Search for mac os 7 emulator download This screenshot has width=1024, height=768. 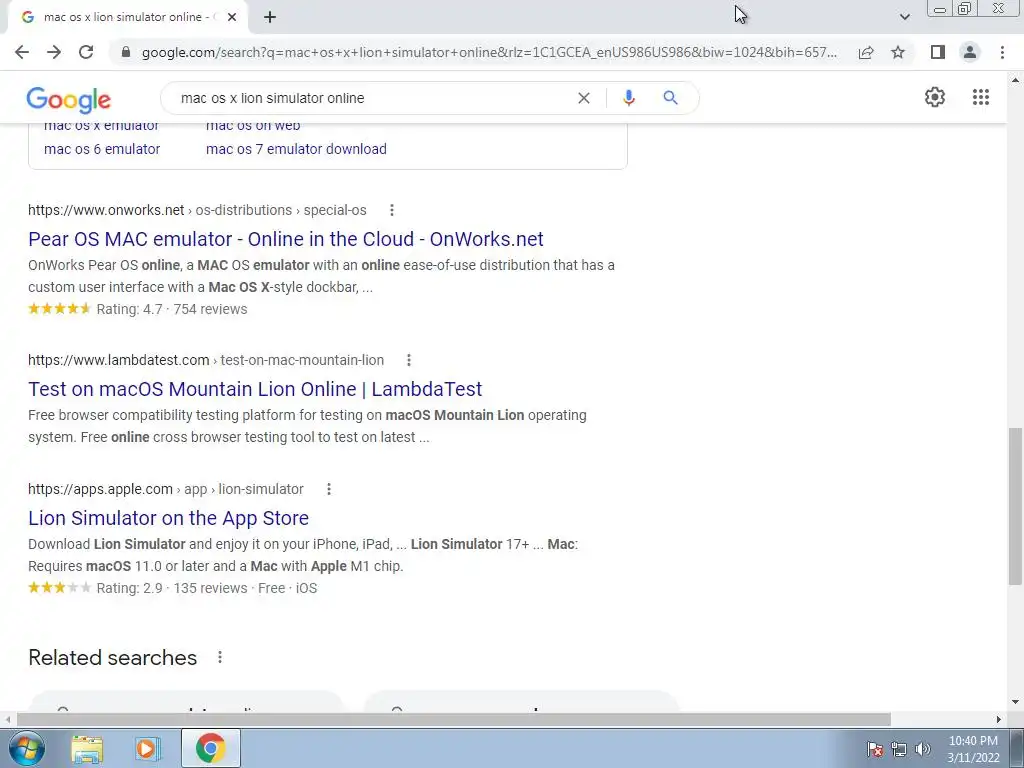296,149
